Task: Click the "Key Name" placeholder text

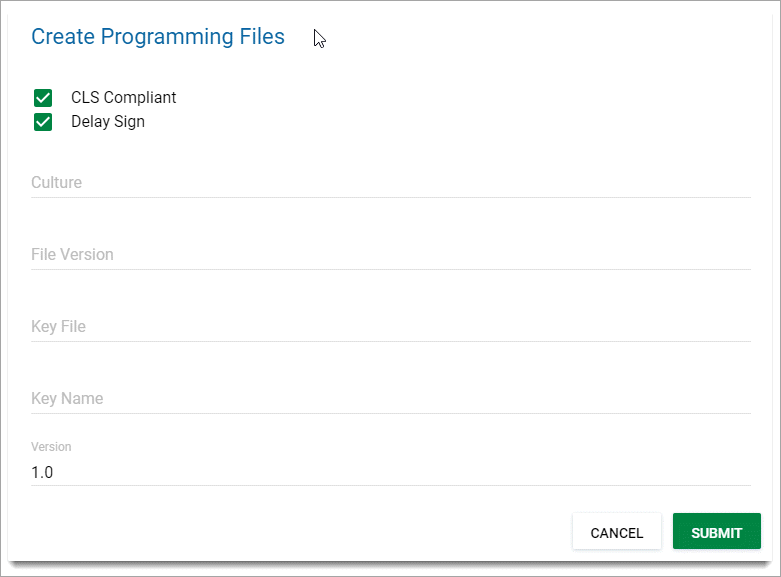Action: point(67,399)
